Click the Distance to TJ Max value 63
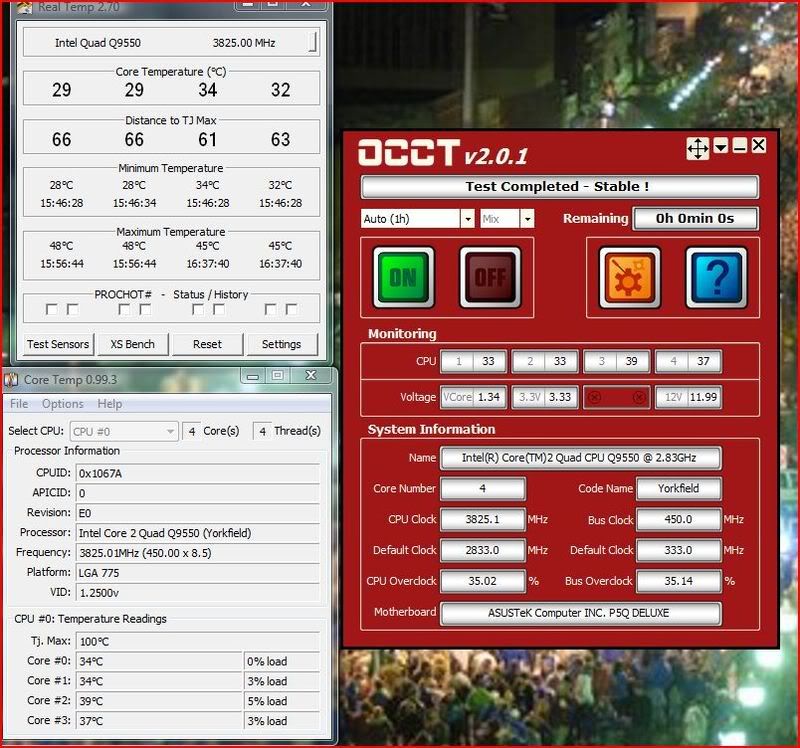This screenshot has width=800, height=748. point(281,139)
